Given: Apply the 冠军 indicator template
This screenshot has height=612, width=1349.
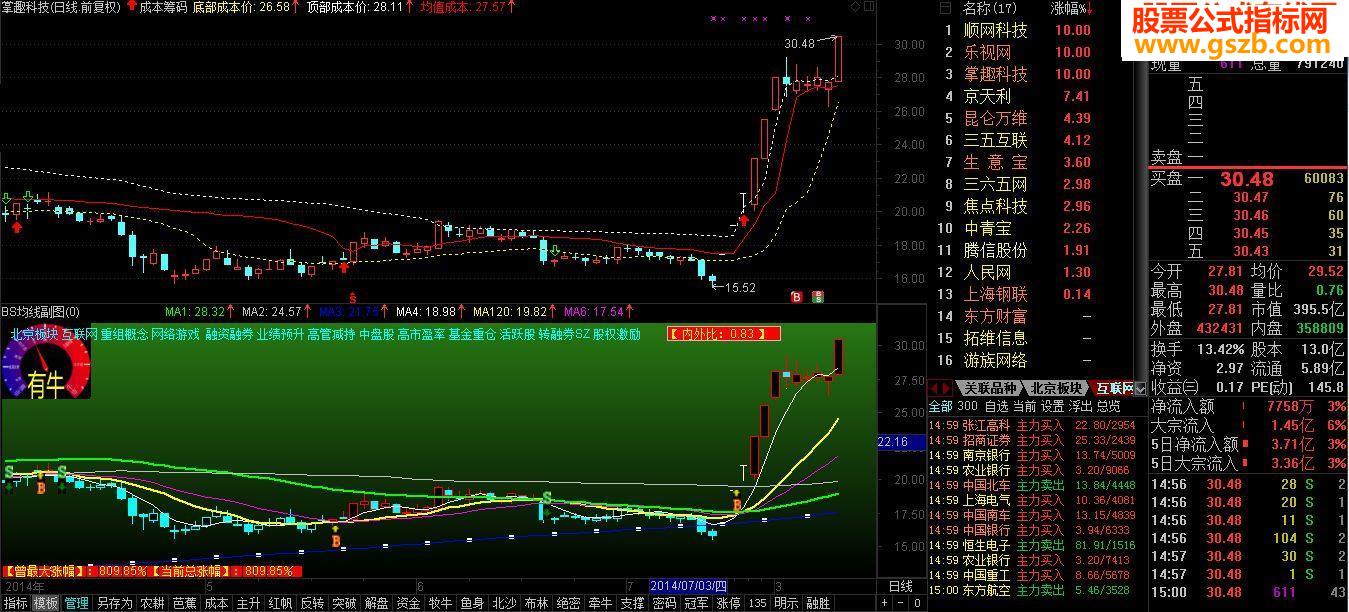Looking at the screenshot, I should (x=696, y=604).
